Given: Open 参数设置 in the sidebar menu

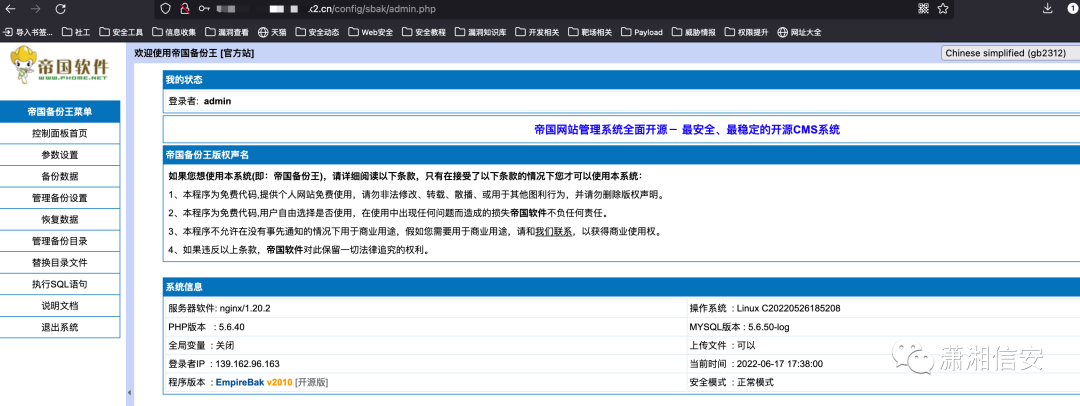Looking at the screenshot, I should coord(60,154).
